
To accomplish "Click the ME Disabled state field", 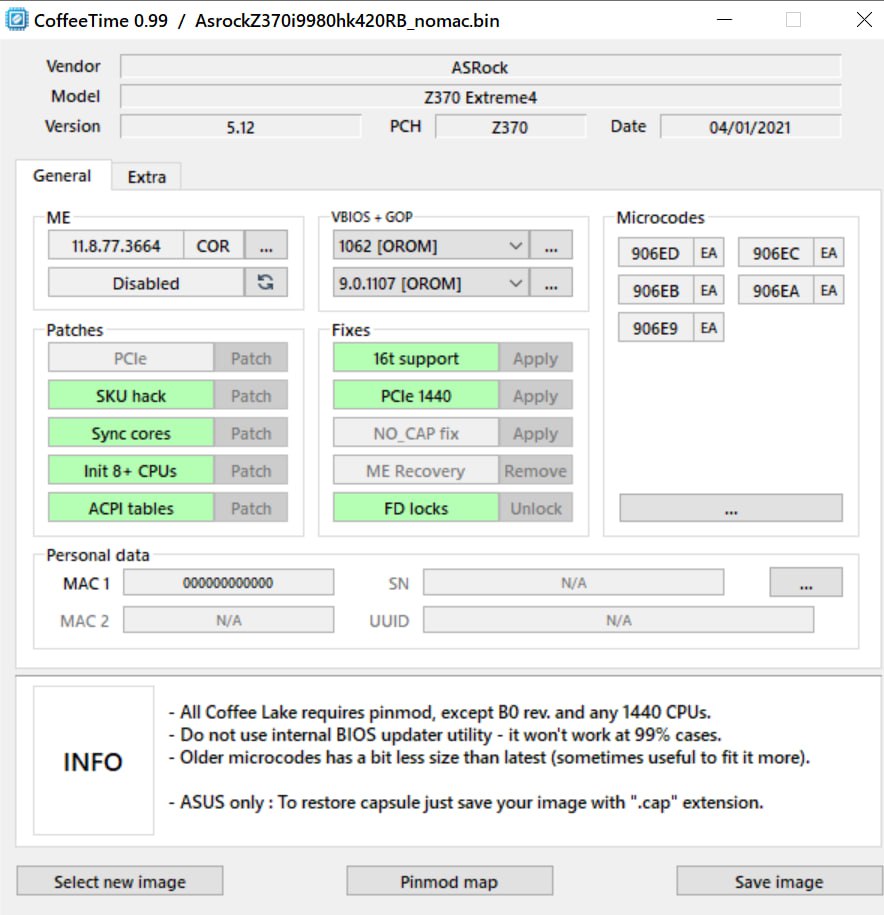I will tap(146, 283).
